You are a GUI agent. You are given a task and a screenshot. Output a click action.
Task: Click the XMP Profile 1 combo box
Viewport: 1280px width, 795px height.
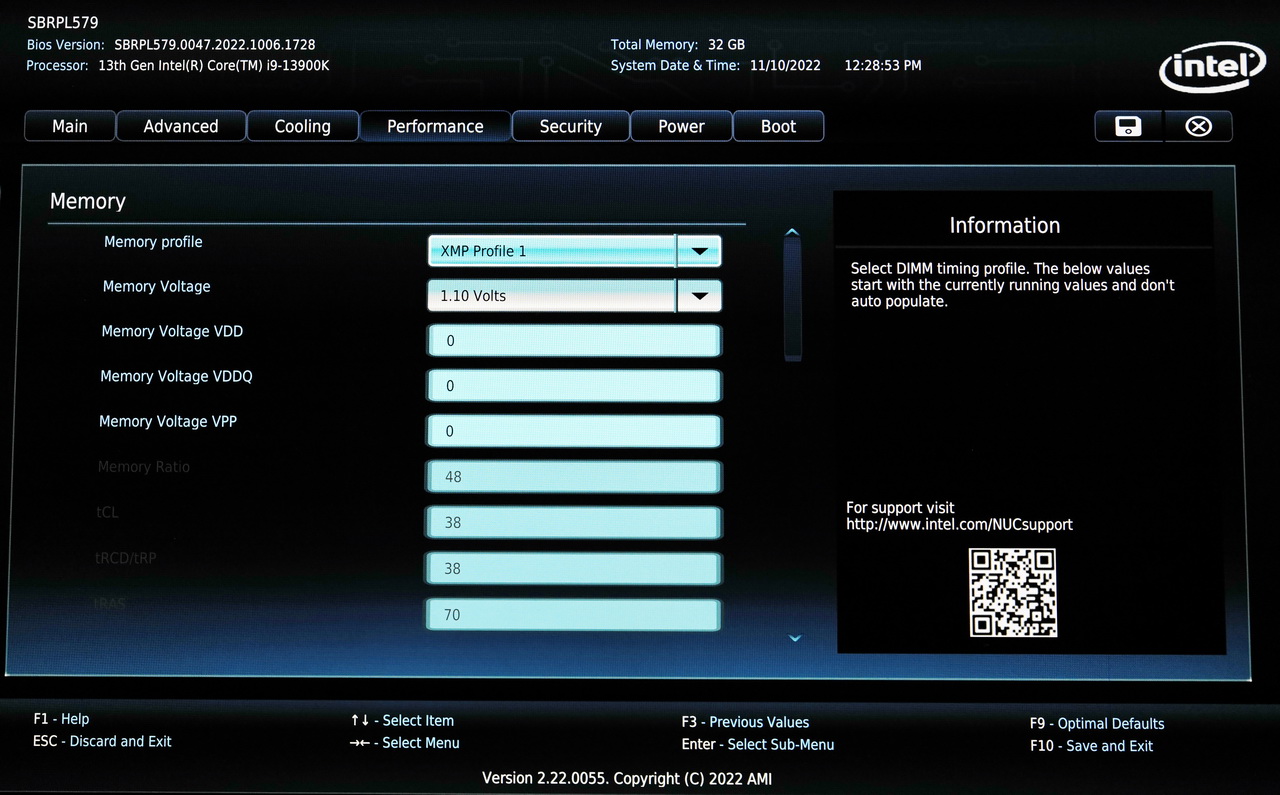point(575,251)
